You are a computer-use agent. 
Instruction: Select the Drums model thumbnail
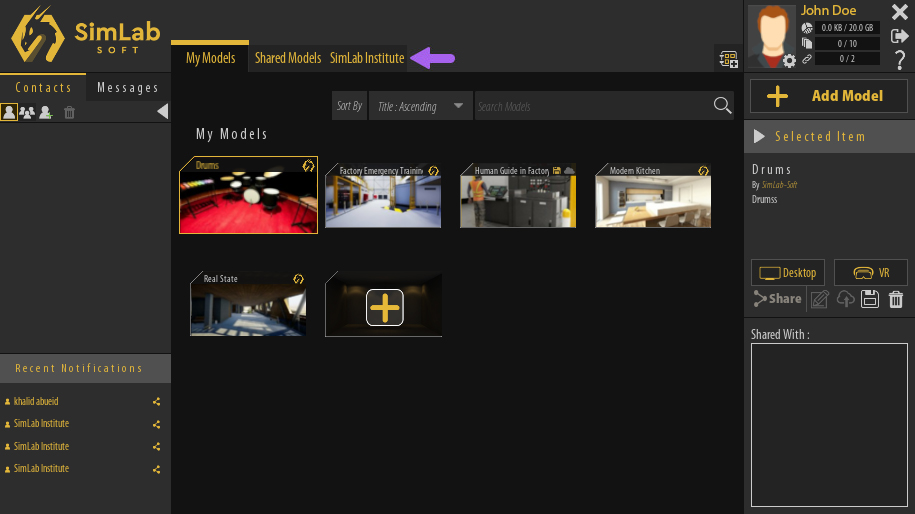click(249, 195)
